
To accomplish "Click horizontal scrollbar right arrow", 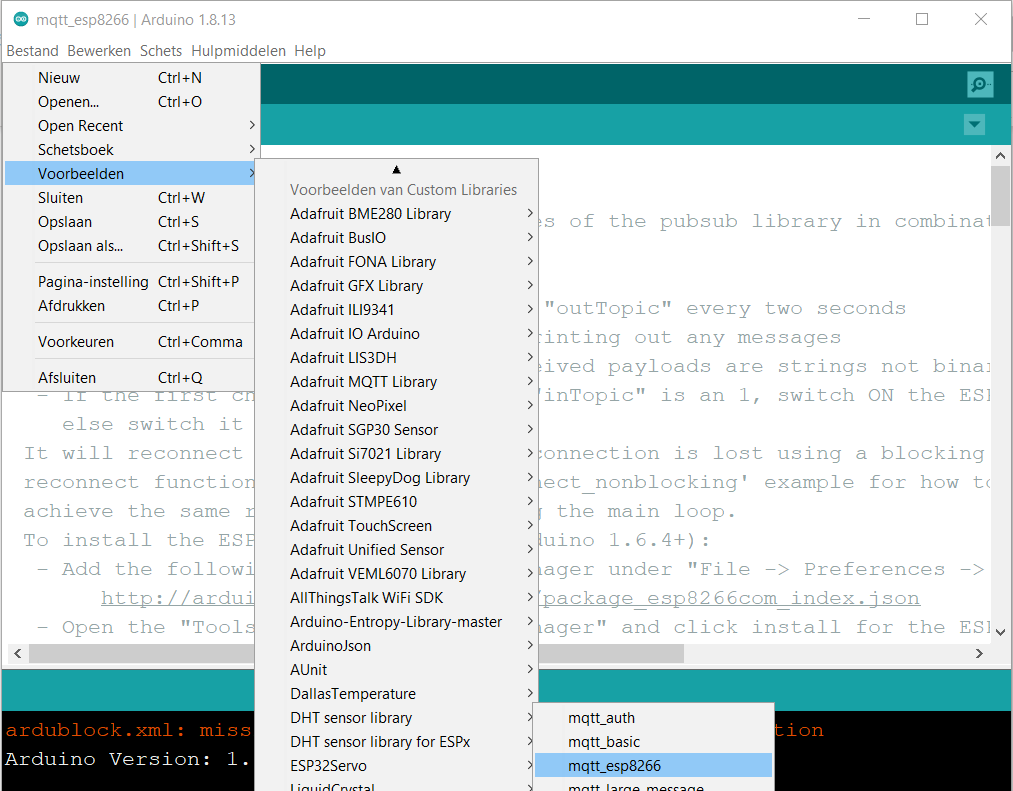I will pos(979,653).
